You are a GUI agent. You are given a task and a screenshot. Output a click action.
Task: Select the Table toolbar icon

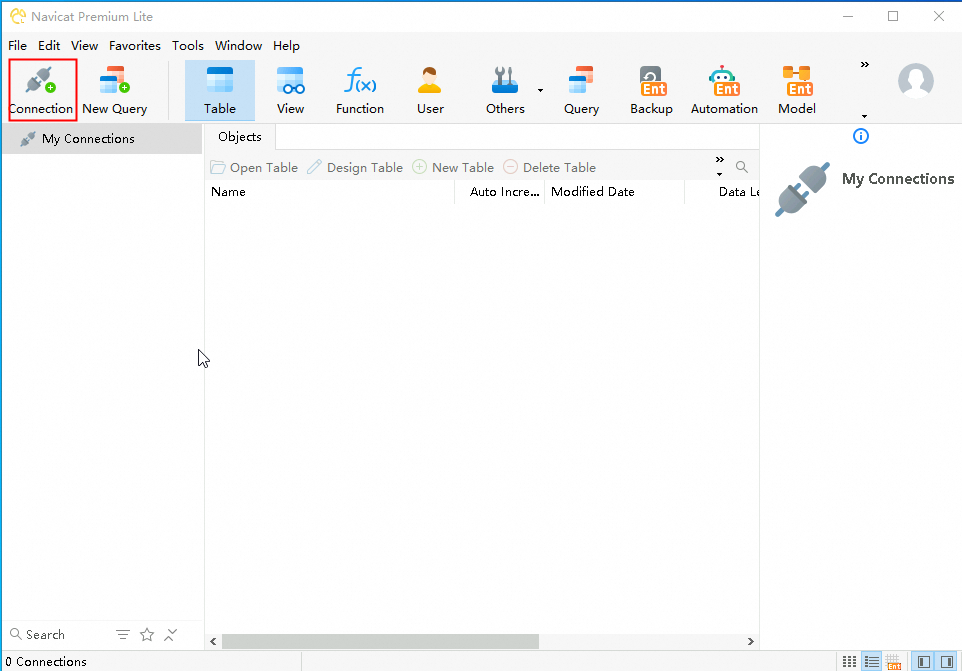(x=220, y=90)
